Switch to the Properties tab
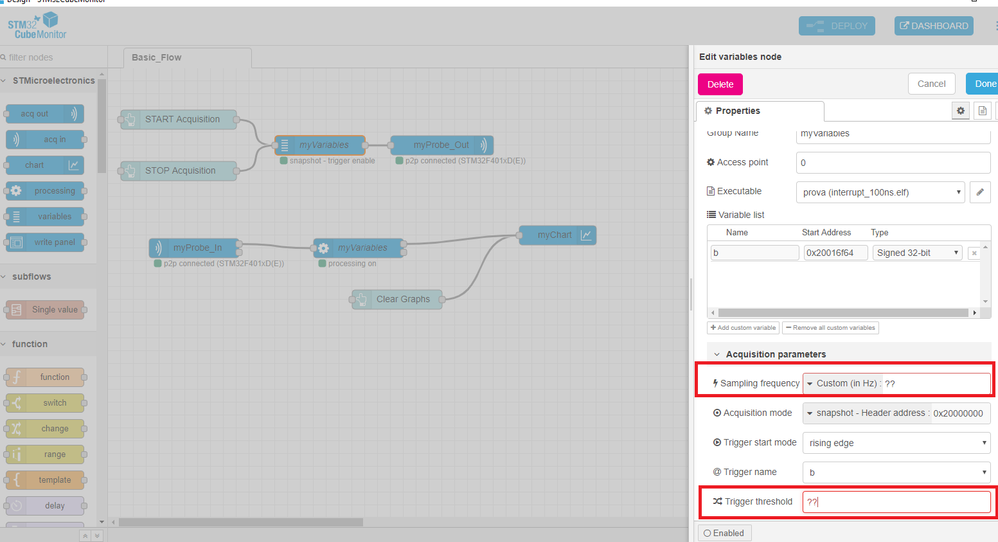 point(760,111)
